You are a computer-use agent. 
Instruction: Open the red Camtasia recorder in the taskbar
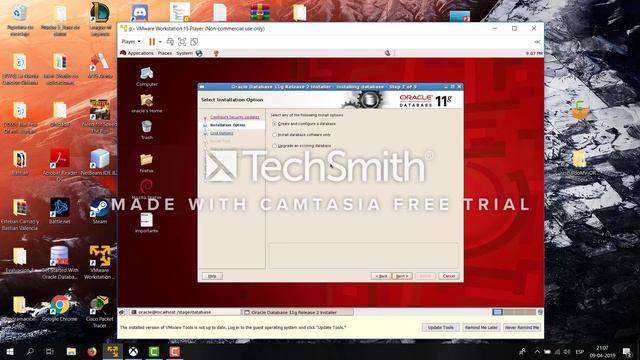click(175, 351)
